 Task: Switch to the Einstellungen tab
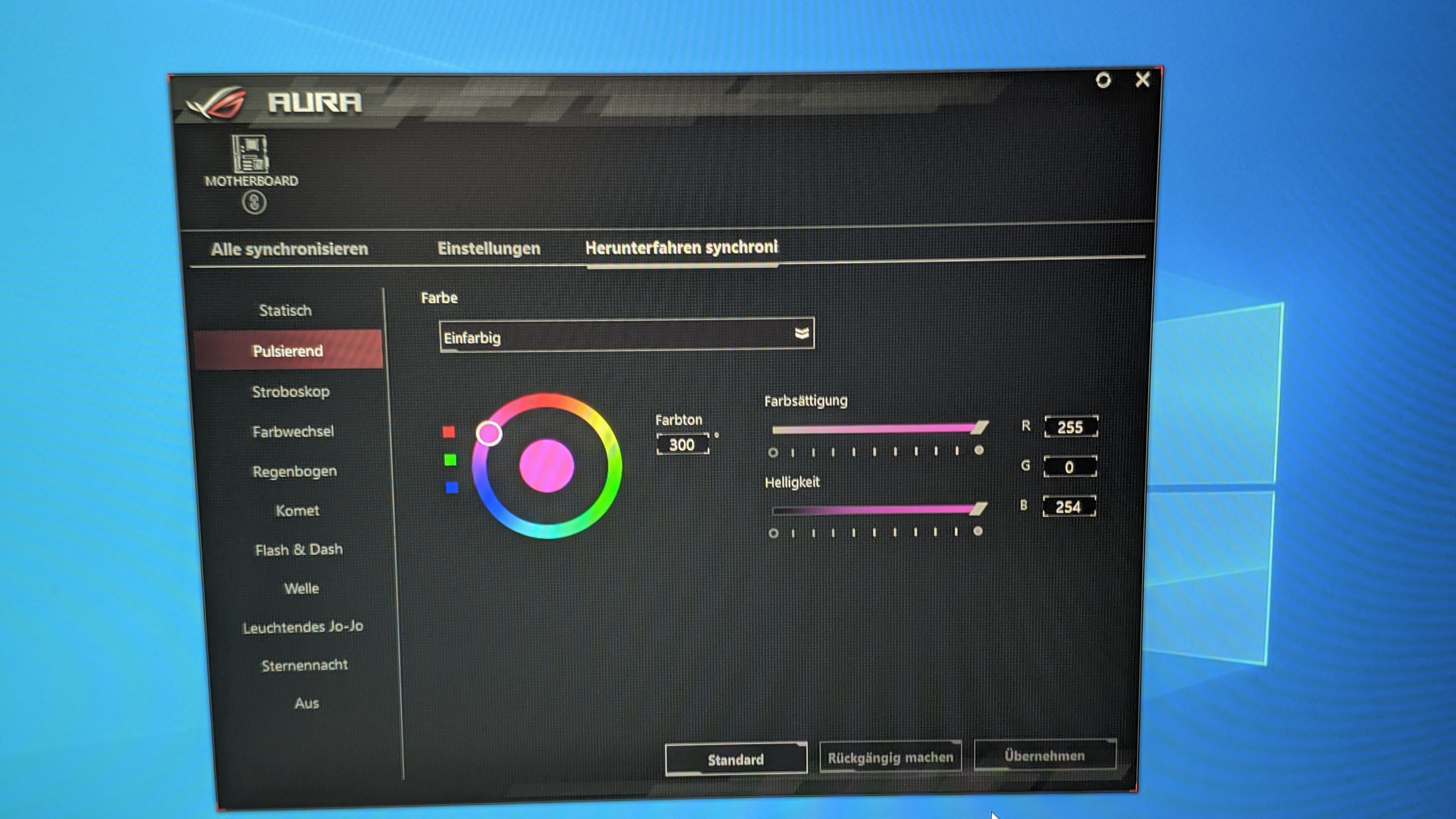(x=489, y=249)
